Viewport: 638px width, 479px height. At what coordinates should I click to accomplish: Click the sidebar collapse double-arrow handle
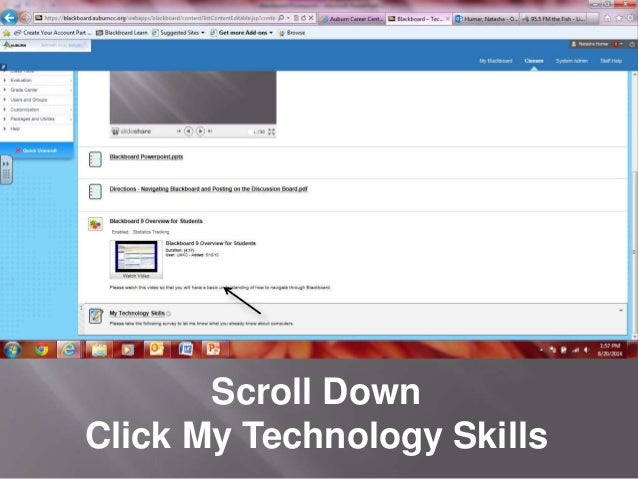click(6, 170)
